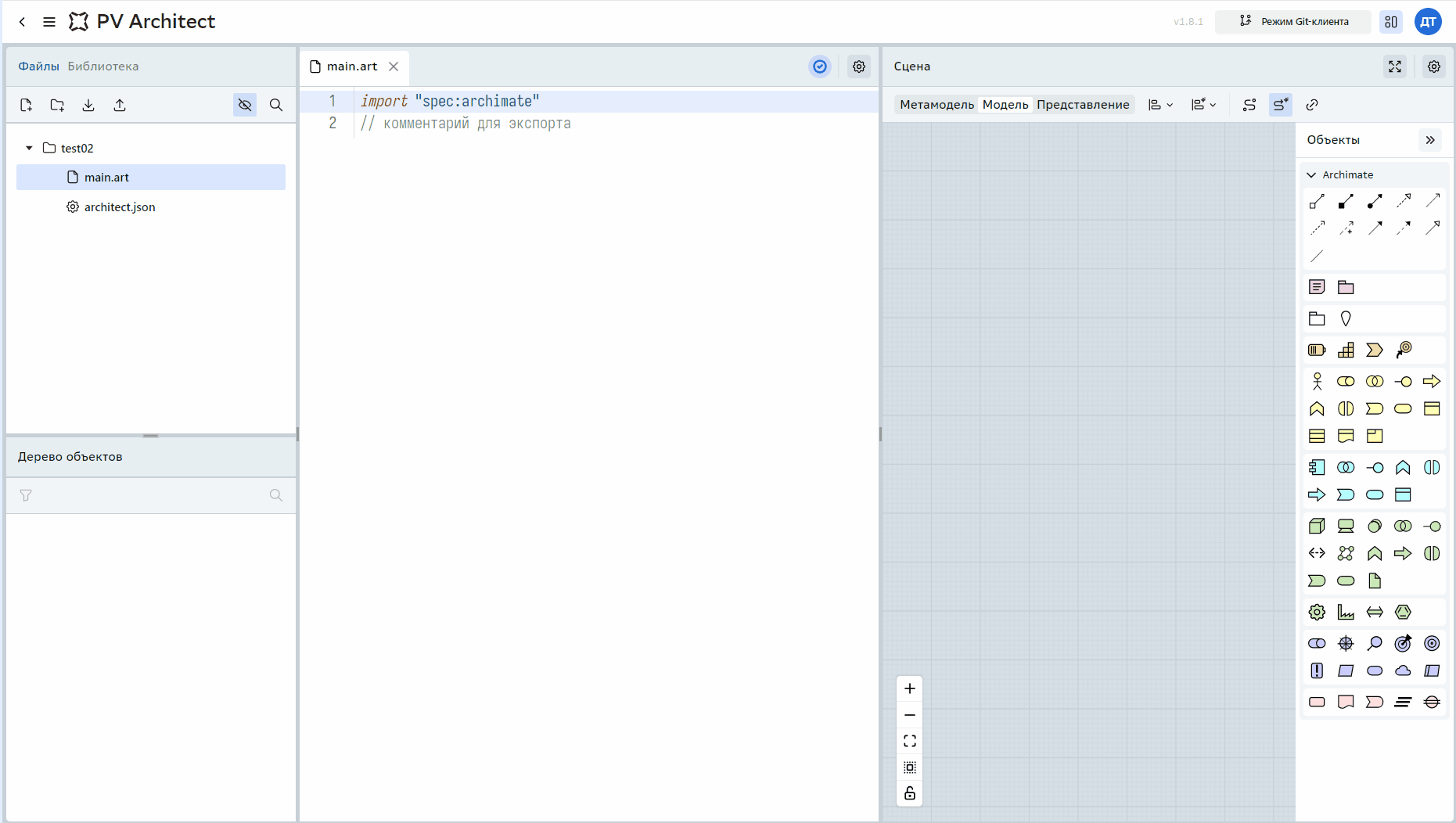
Task: Click the new file icon
Action: click(26, 105)
